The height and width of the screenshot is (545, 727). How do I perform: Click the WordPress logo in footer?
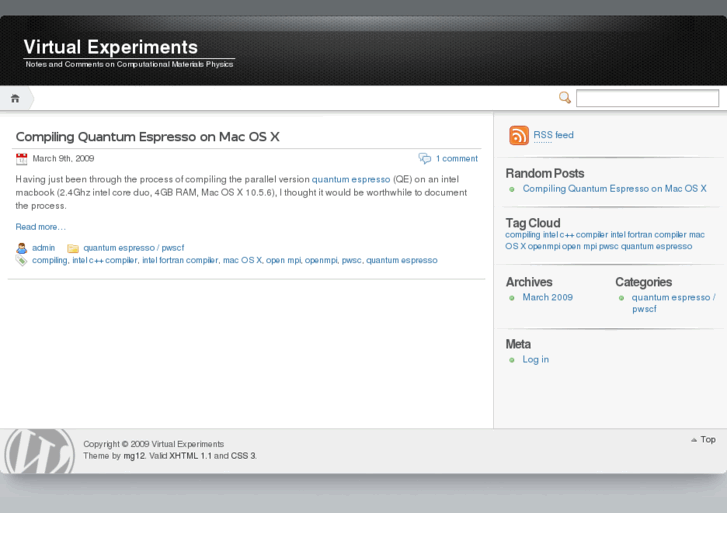point(39,452)
